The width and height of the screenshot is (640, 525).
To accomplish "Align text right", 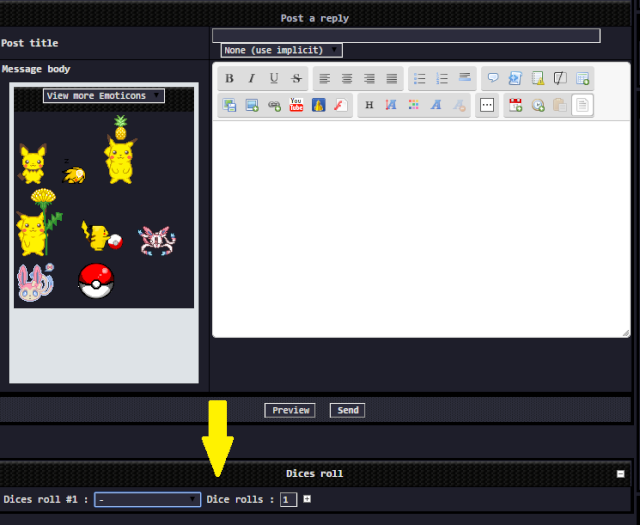I will pyautogui.click(x=369, y=78).
